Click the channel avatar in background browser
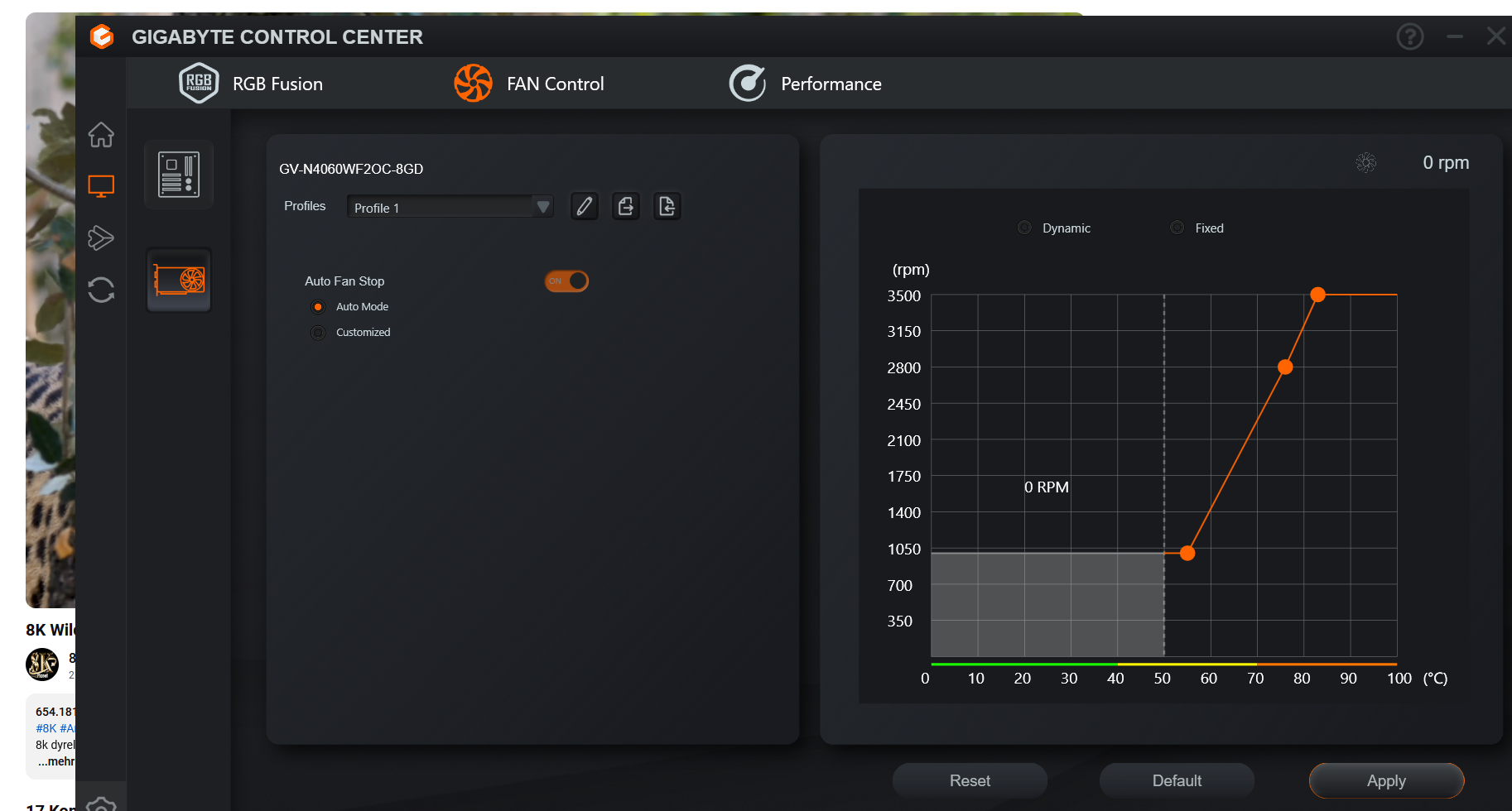The image size is (1512, 811). pyautogui.click(x=42, y=664)
